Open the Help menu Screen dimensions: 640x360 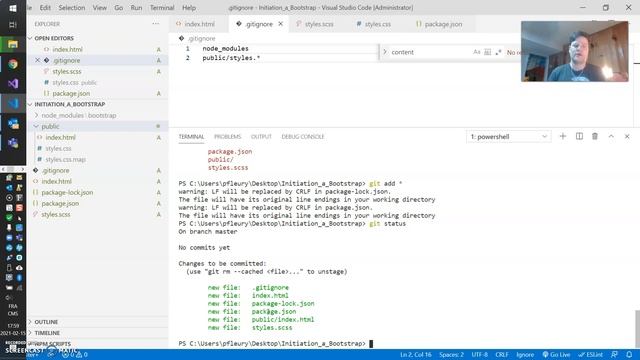(x=189, y=8)
